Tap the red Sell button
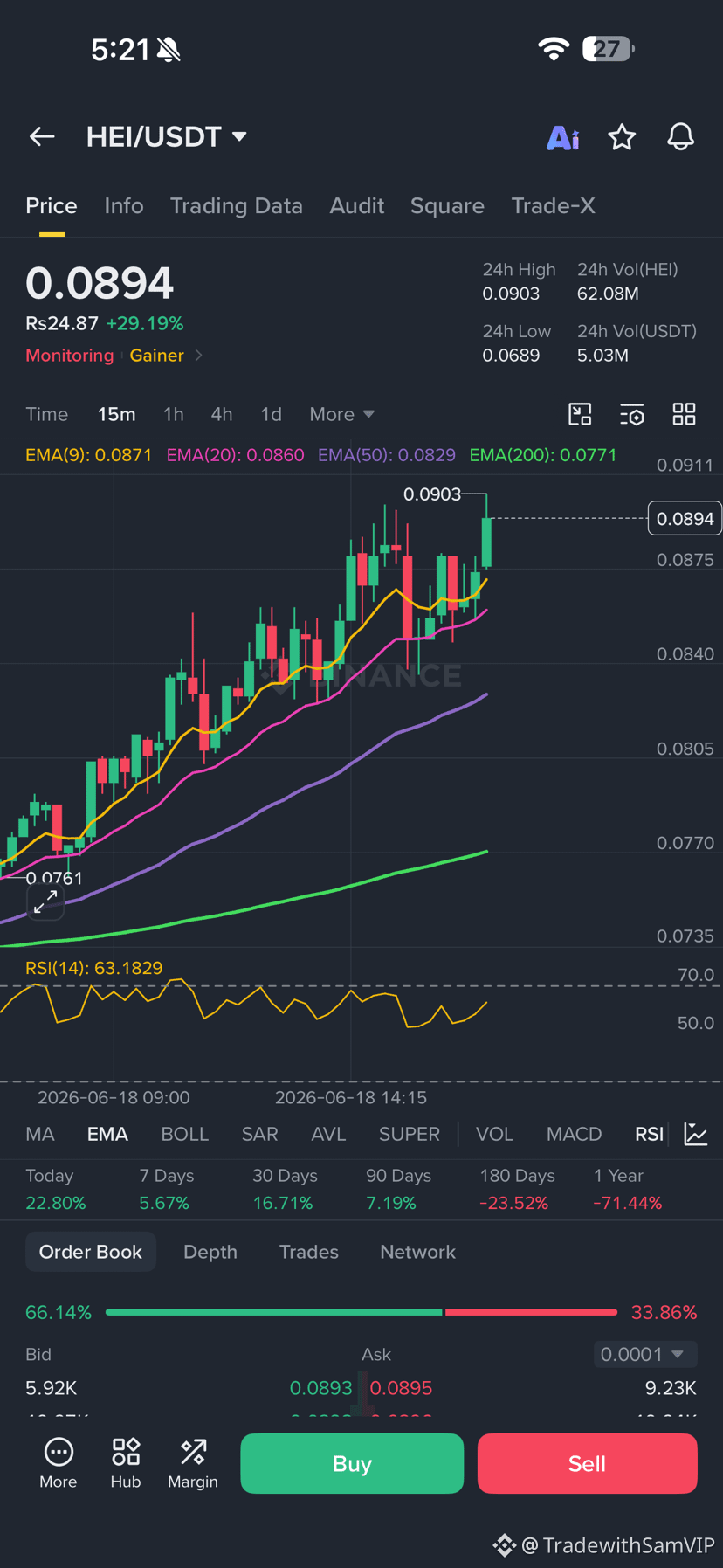The height and width of the screenshot is (1568, 723). click(x=588, y=1463)
